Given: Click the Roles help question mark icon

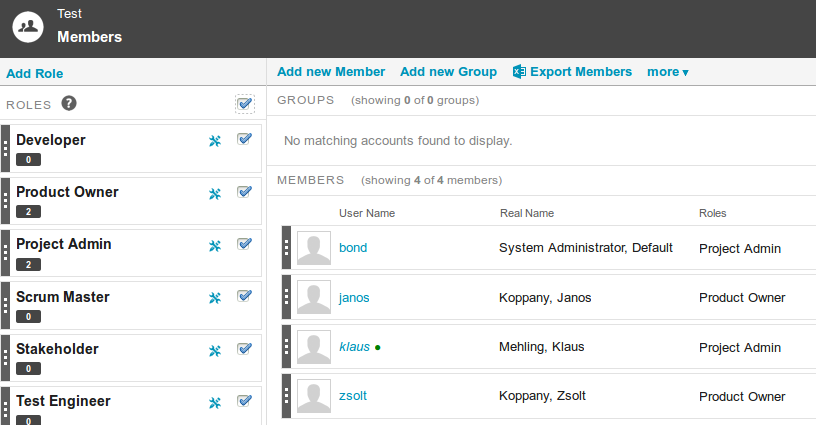Looking at the screenshot, I should [69, 104].
